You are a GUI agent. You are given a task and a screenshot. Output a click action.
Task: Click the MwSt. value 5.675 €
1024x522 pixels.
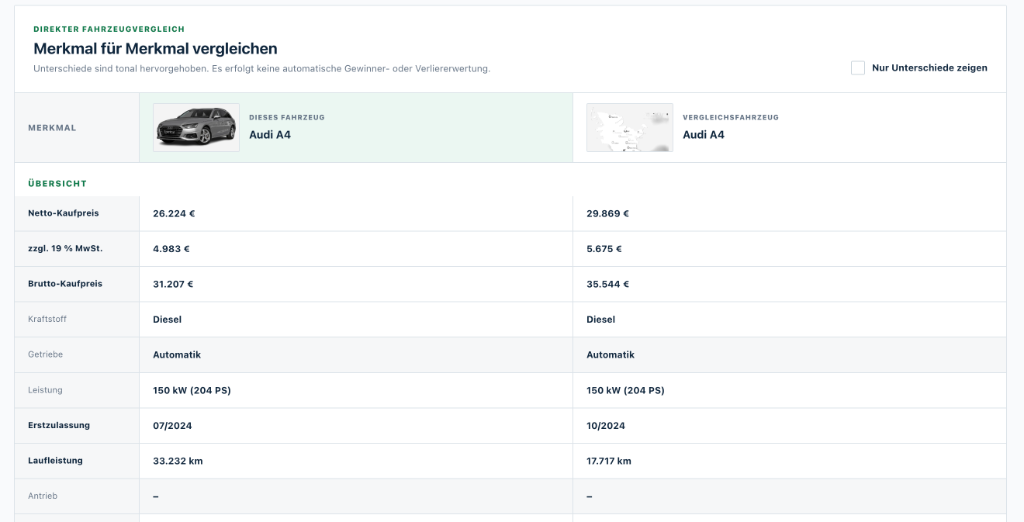pos(604,249)
